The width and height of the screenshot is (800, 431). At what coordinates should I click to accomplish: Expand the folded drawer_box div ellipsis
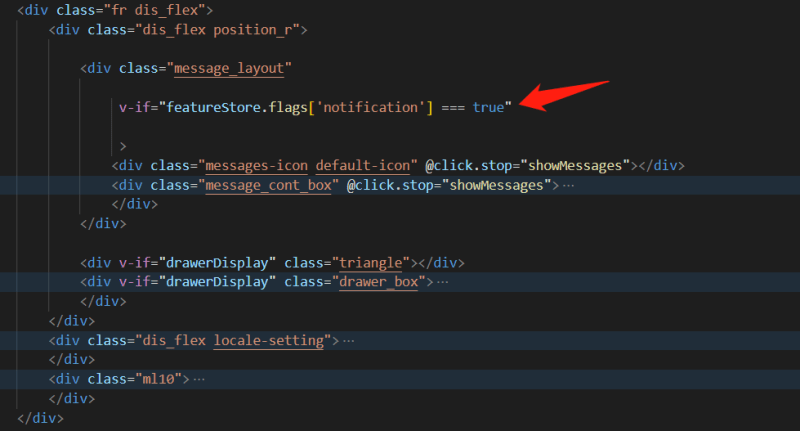point(443,282)
